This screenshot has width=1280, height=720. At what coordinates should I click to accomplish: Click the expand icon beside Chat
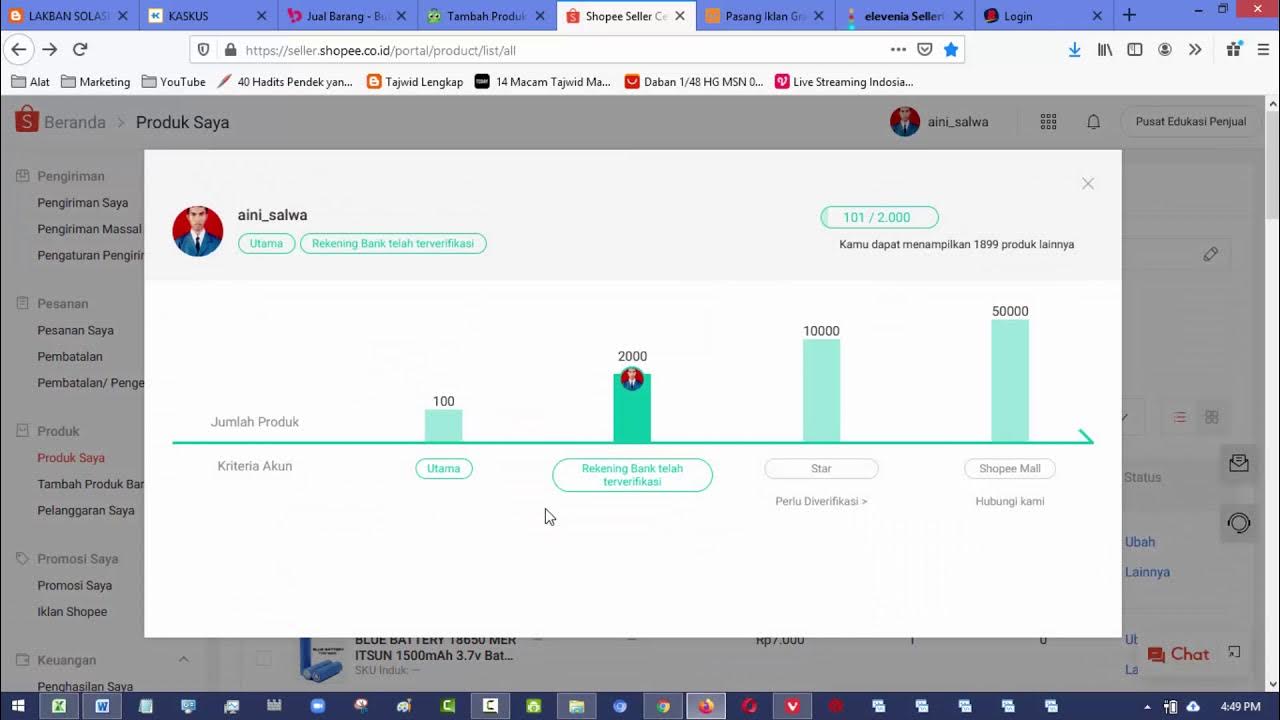[1234, 652]
